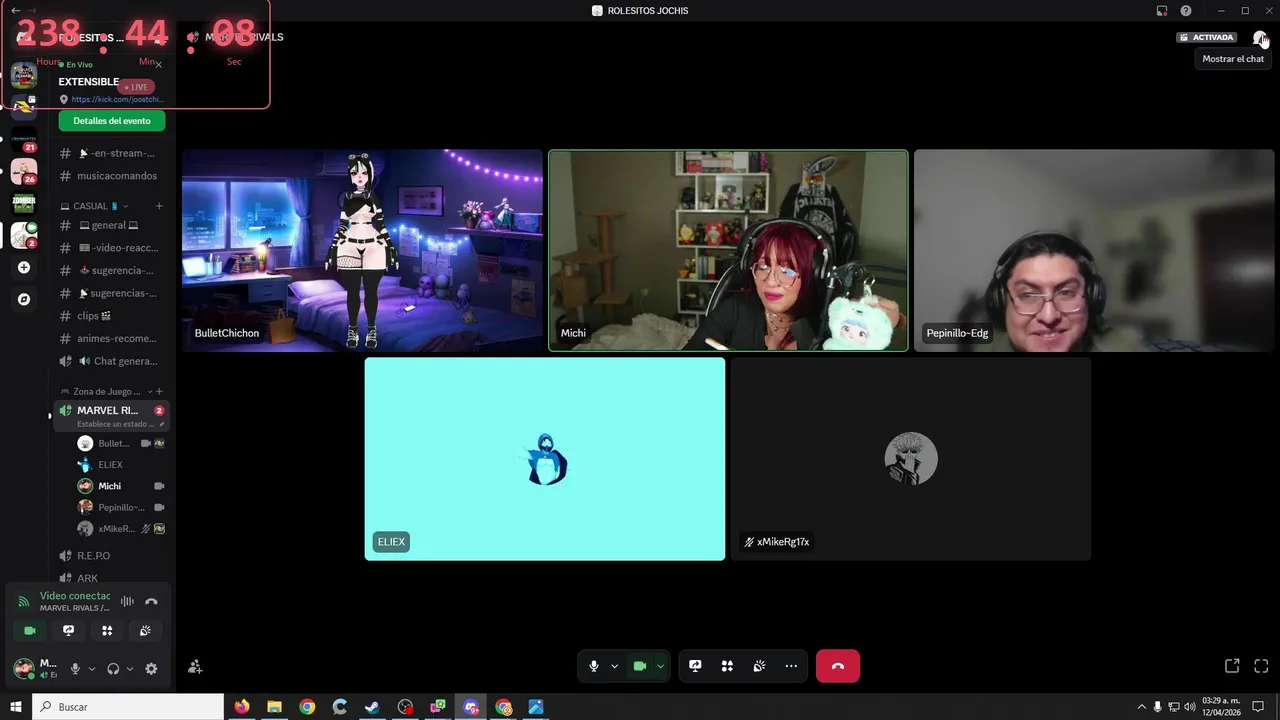This screenshot has width=1280, height=720.
Task: Mute the microphone in call controls bar
Action: pos(594,666)
